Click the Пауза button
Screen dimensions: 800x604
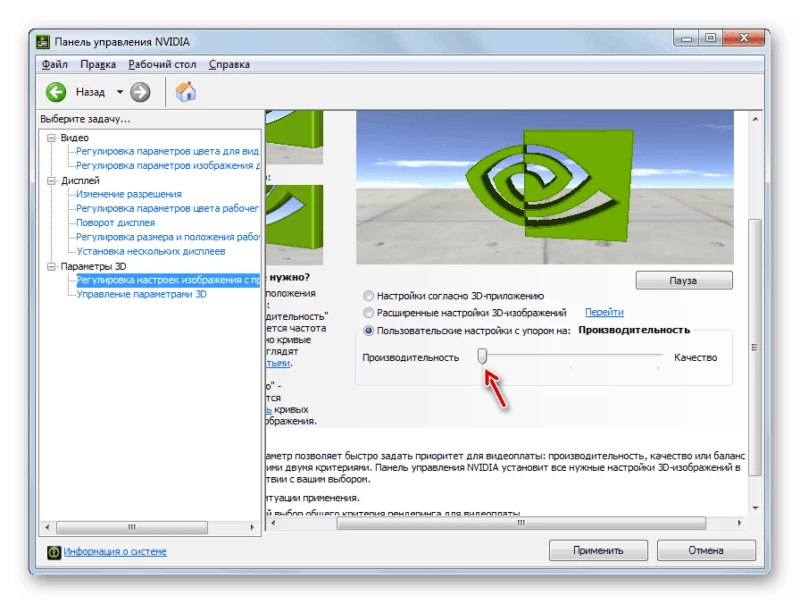coord(684,280)
